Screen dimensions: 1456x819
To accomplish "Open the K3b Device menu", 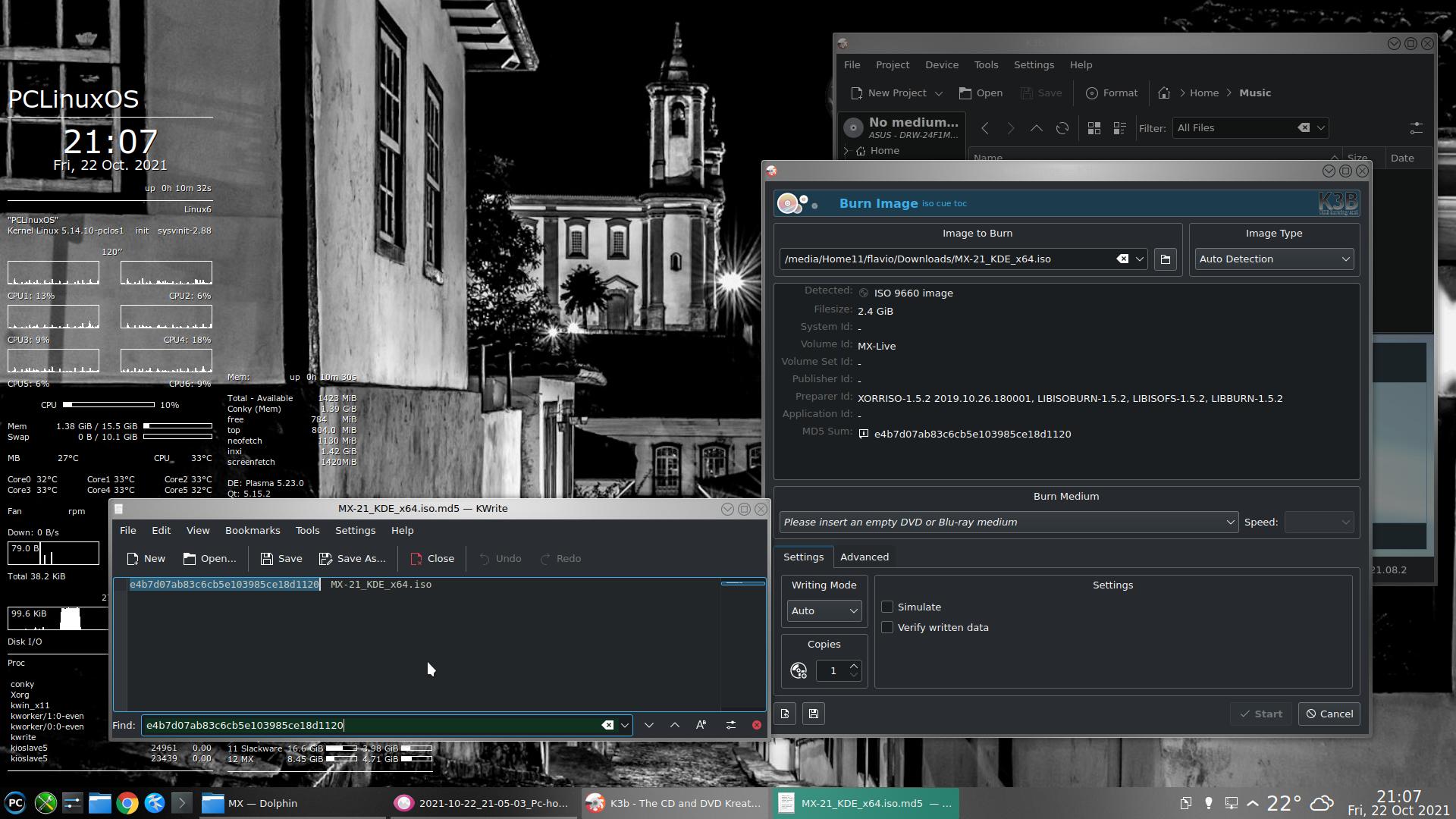I will pos(942,65).
